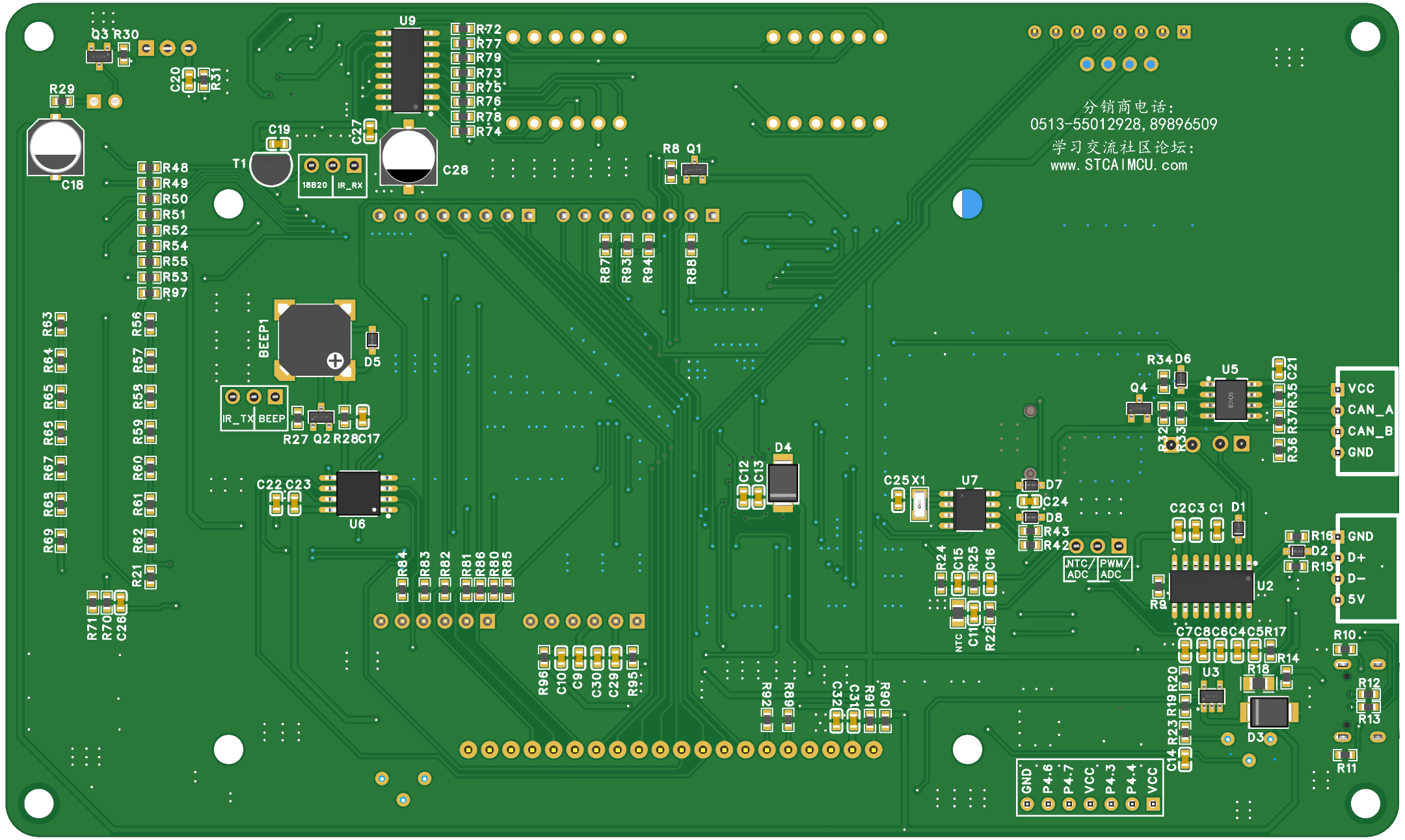Click the U2 chip component
This screenshot has width=1405, height=840.
point(1211,586)
